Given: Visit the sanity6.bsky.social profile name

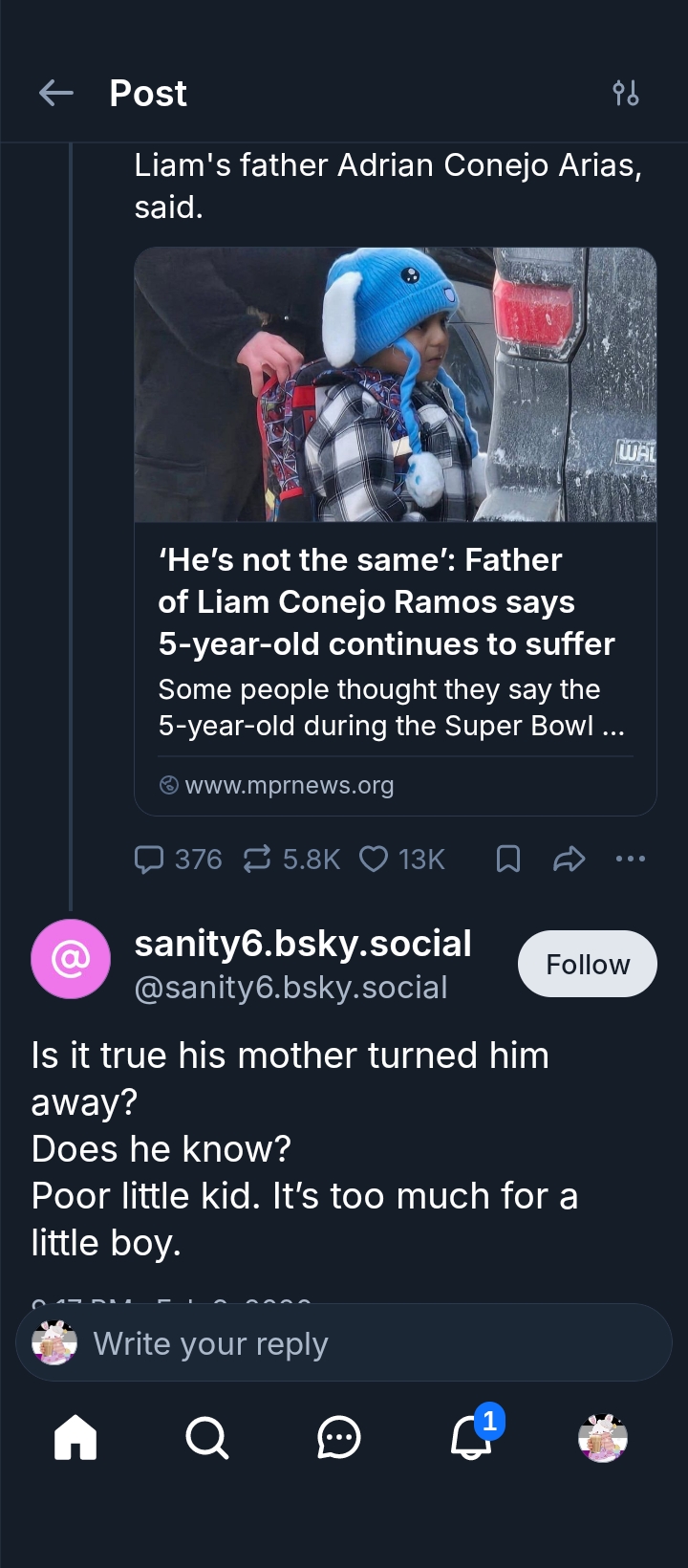Looking at the screenshot, I should point(303,944).
